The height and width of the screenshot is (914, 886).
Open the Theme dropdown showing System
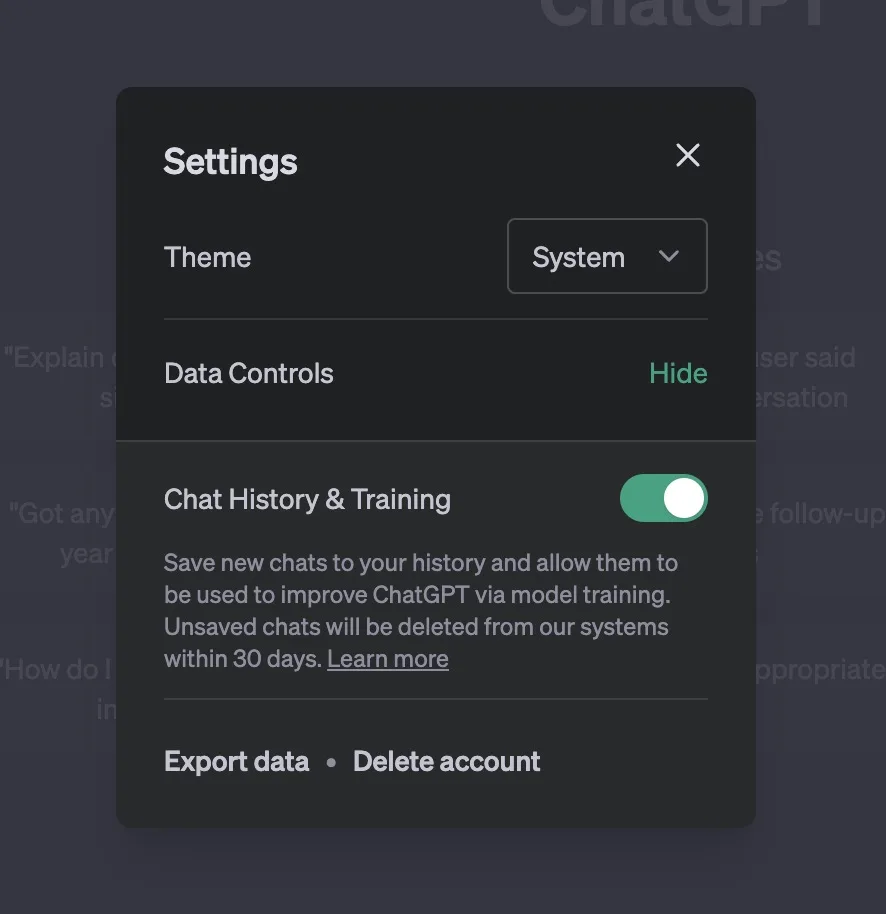click(606, 257)
